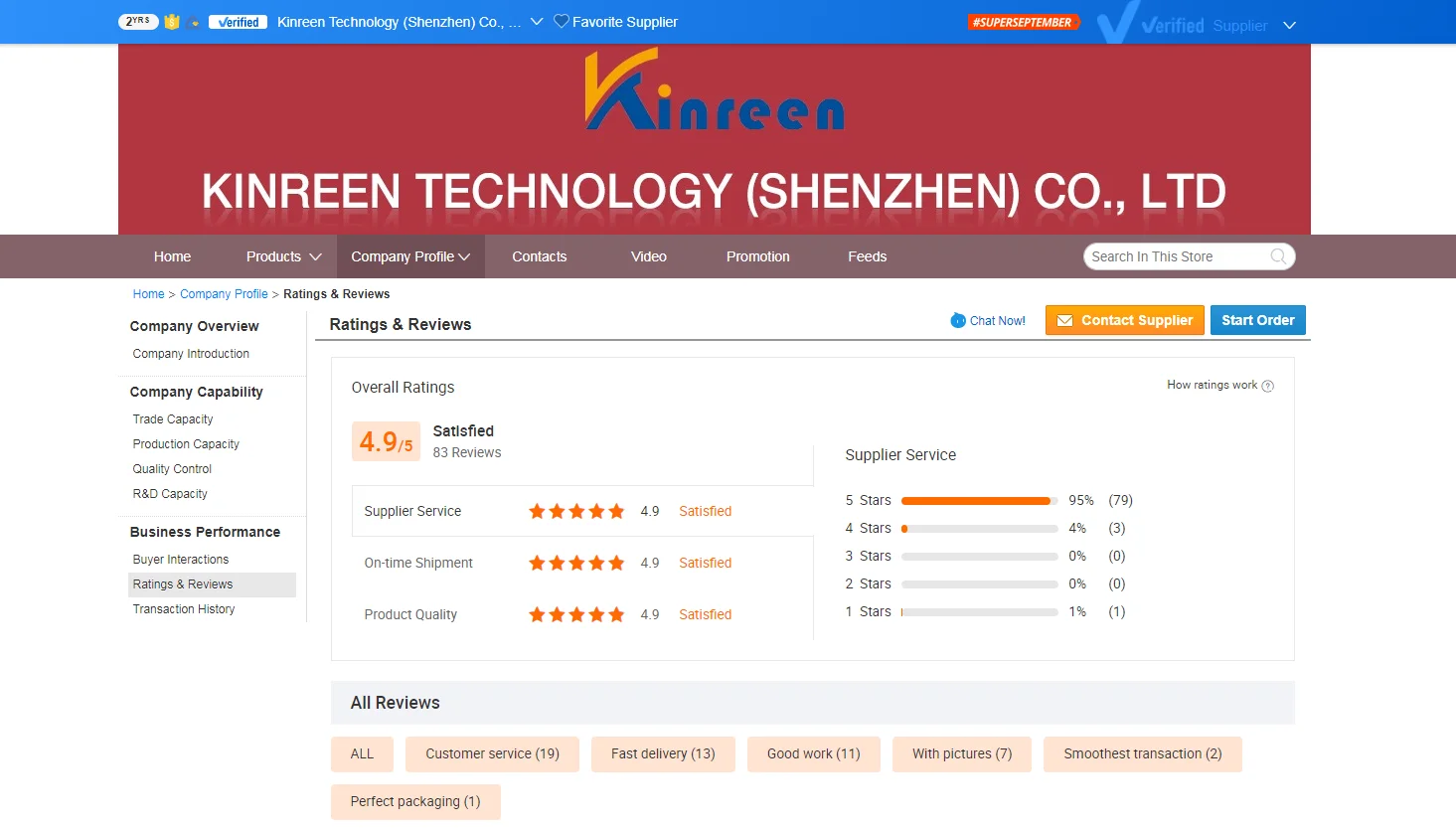Click the 4.9/5 overall score box
The image size is (1456, 830).
pos(386,441)
